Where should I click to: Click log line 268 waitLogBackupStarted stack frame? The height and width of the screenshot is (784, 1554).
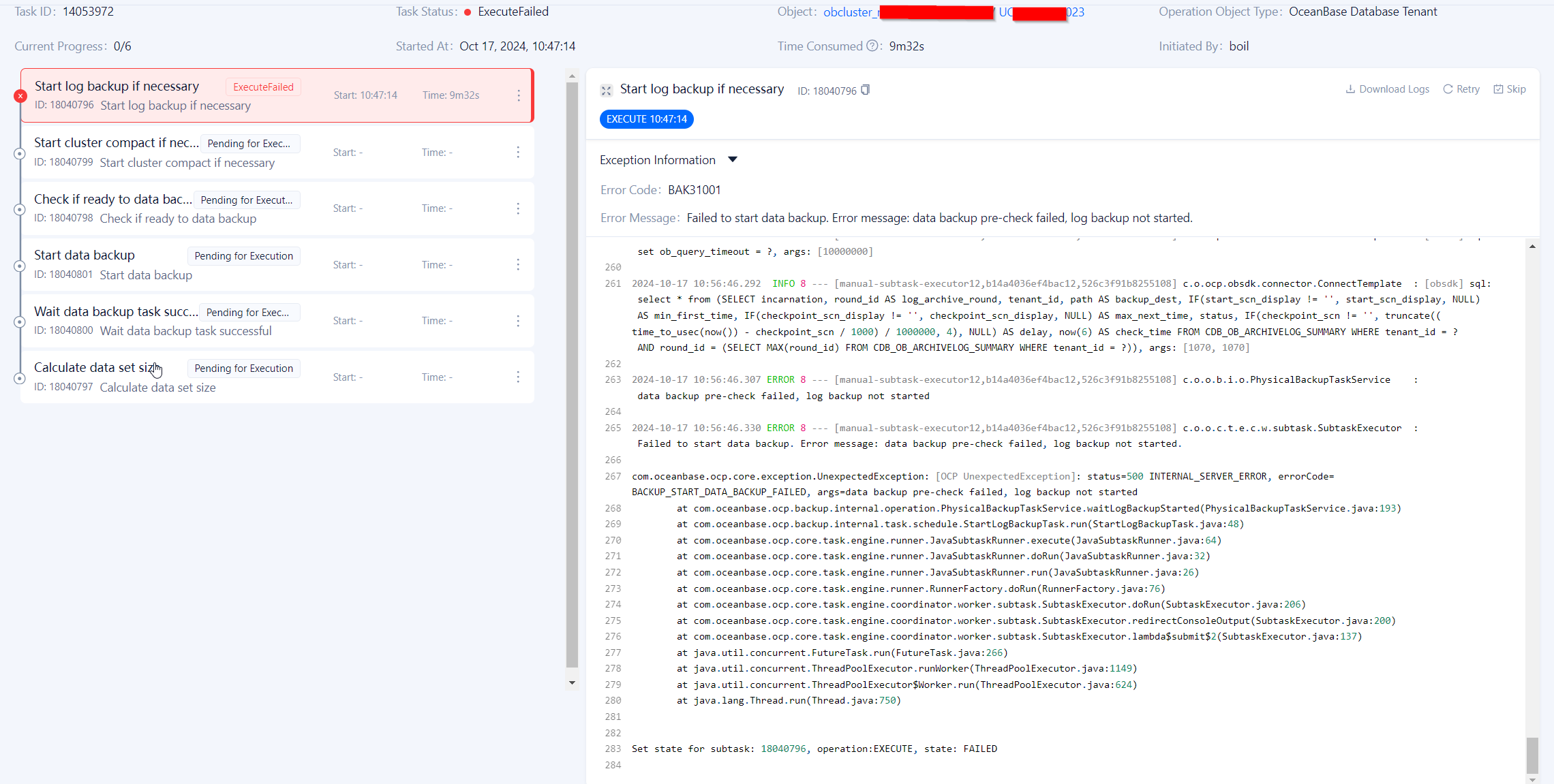click(x=1039, y=508)
